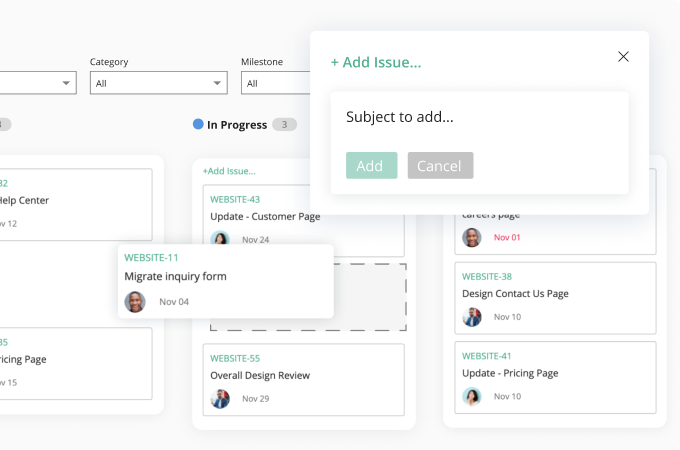Click the 'Category' filter label
Screen dimensions: 680x450
tap(109, 62)
